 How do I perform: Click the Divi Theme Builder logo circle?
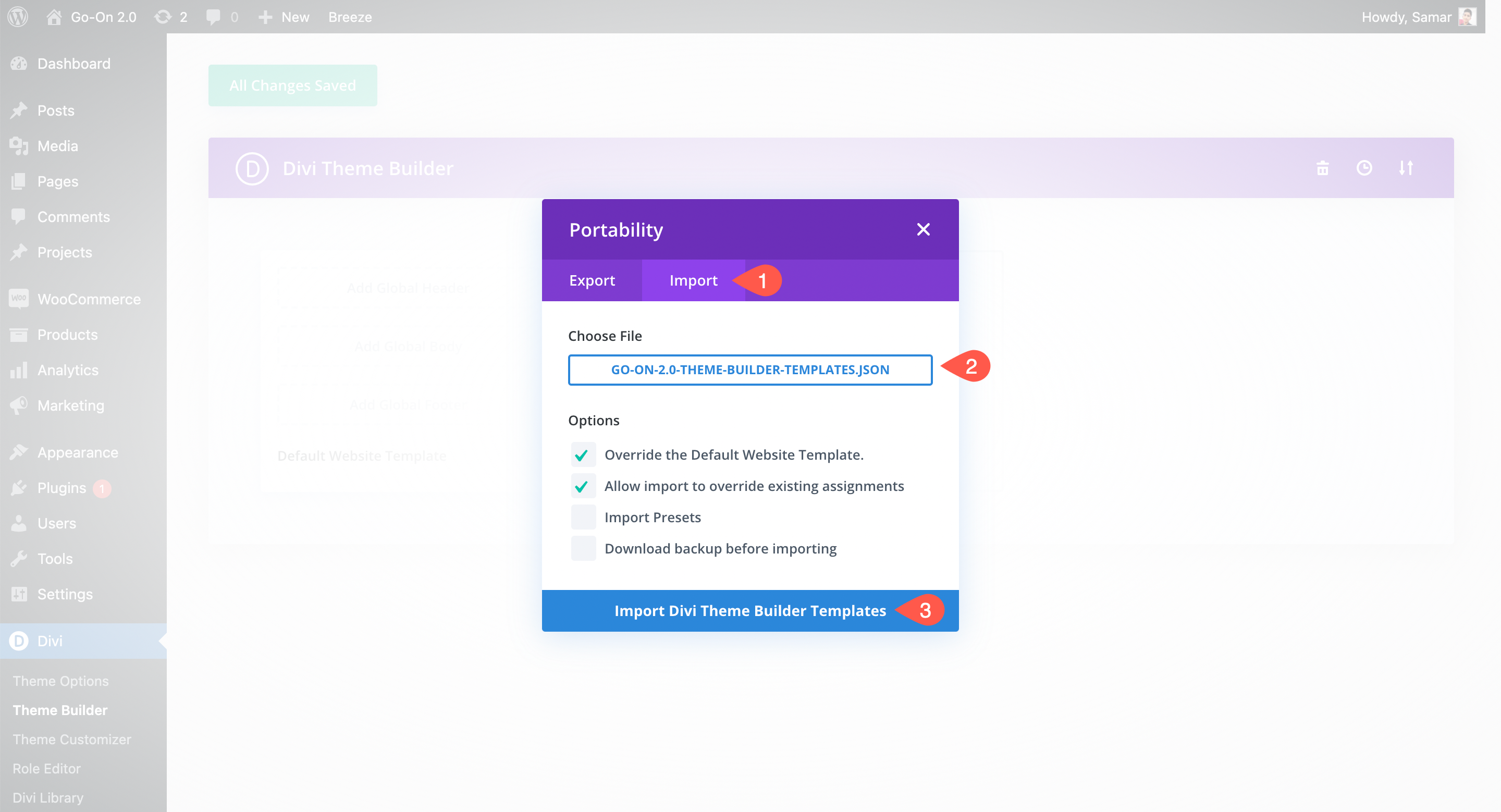coord(252,168)
